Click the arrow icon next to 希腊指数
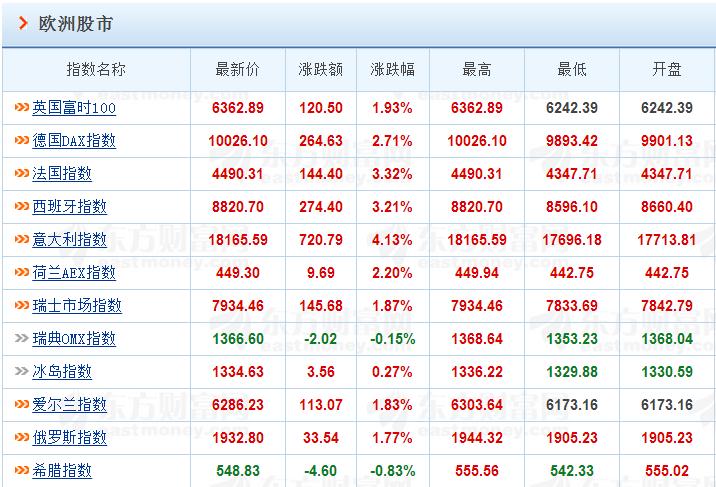The width and height of the screenshot is (716, 487). (x=21, y=471)
